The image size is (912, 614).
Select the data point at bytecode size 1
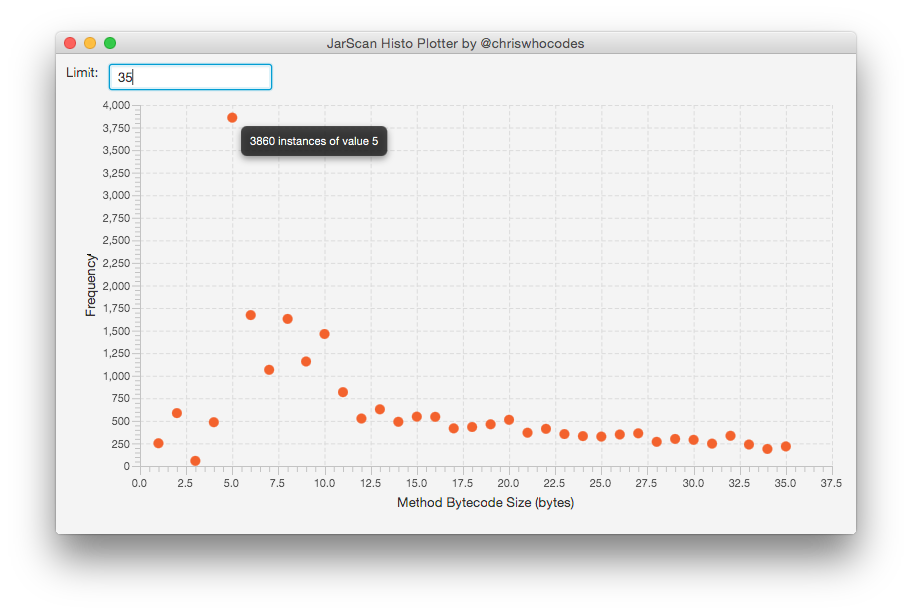click(158, 443)
